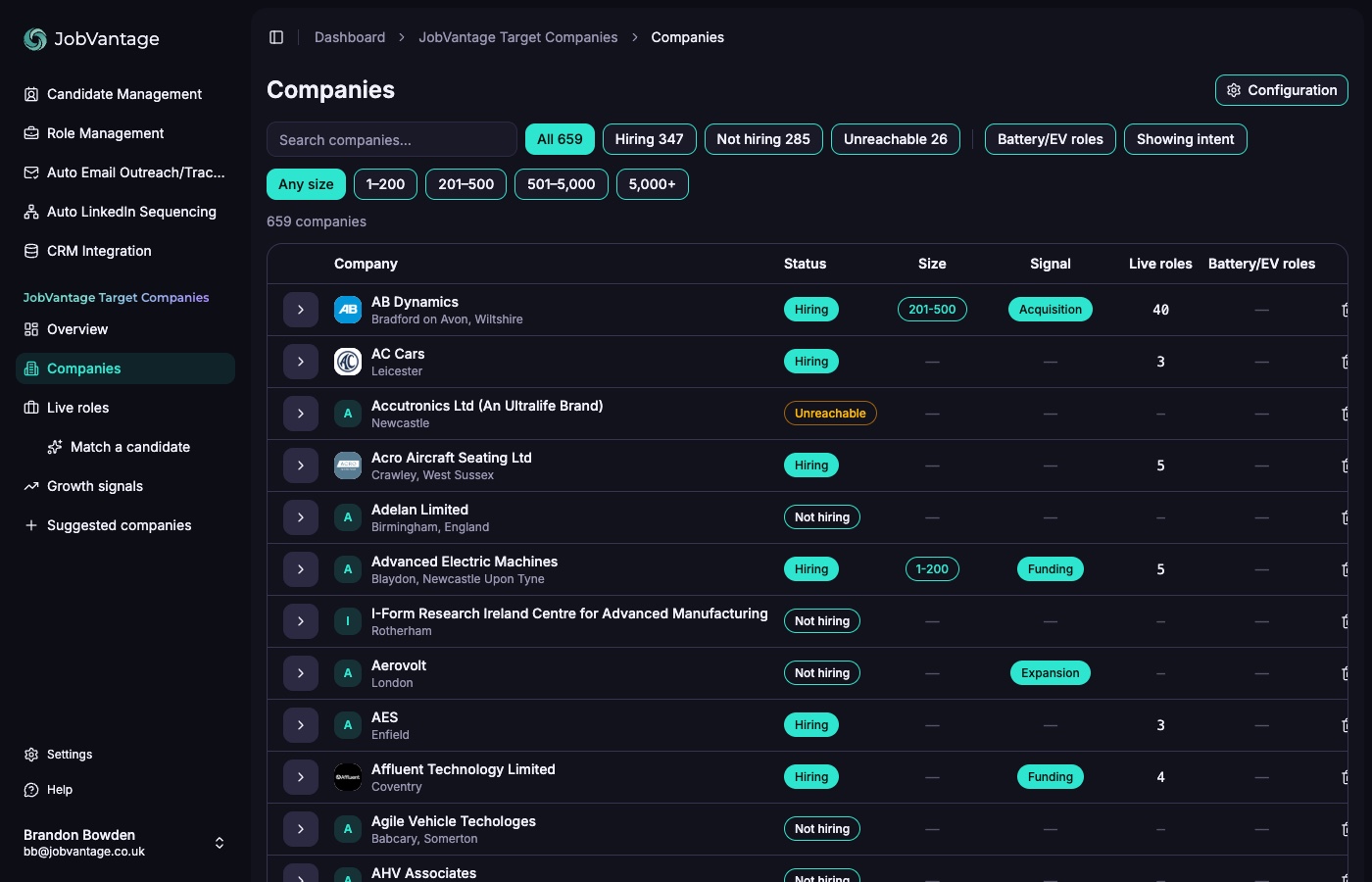This screenshot has width=1372, height=882.
Task: Open Companies in sidebar
Action: 125,368
